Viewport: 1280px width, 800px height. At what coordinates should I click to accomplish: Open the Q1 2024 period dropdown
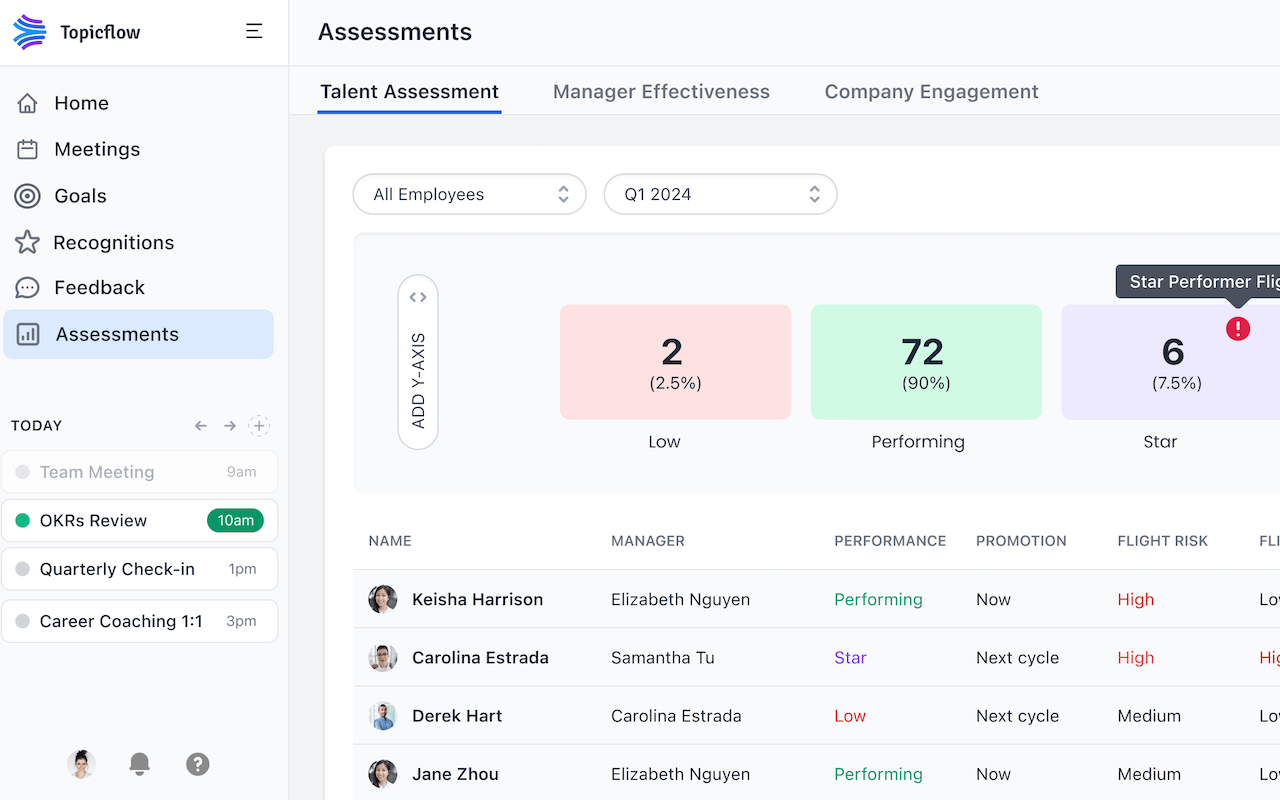coord(720,194)
